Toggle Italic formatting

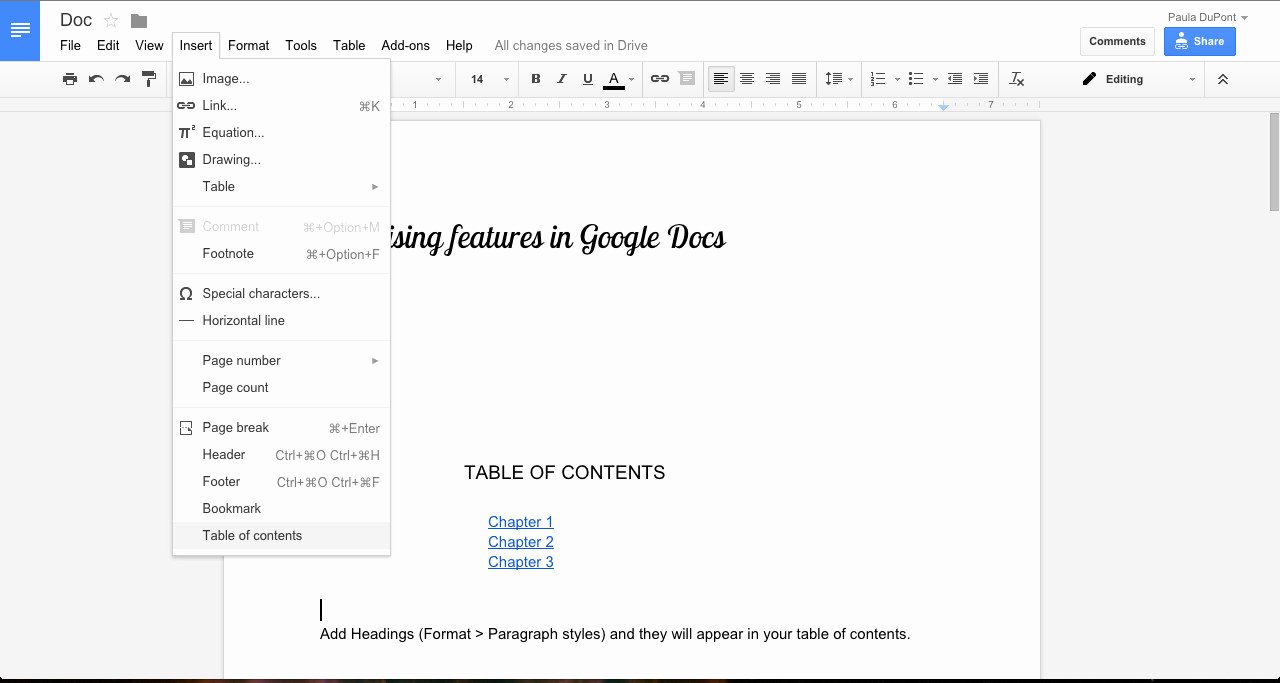[562, 79]
